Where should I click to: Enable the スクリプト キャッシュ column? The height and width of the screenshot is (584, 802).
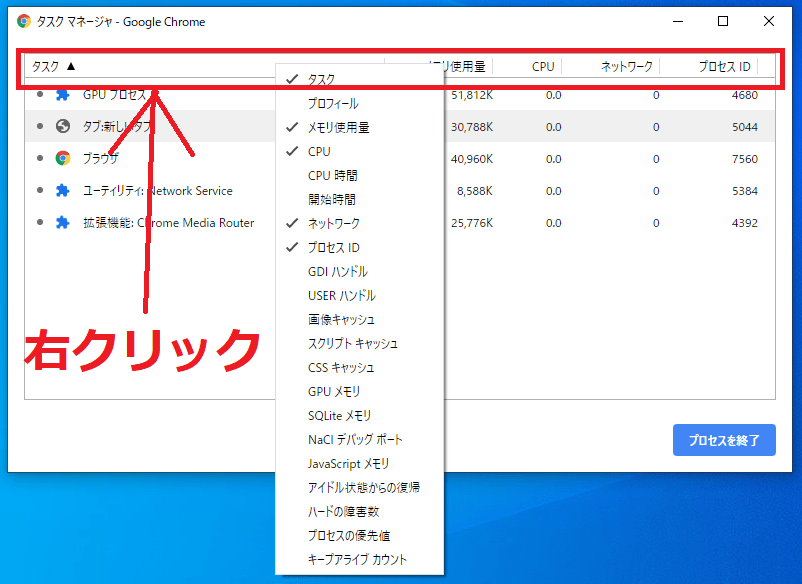[360, 344]
